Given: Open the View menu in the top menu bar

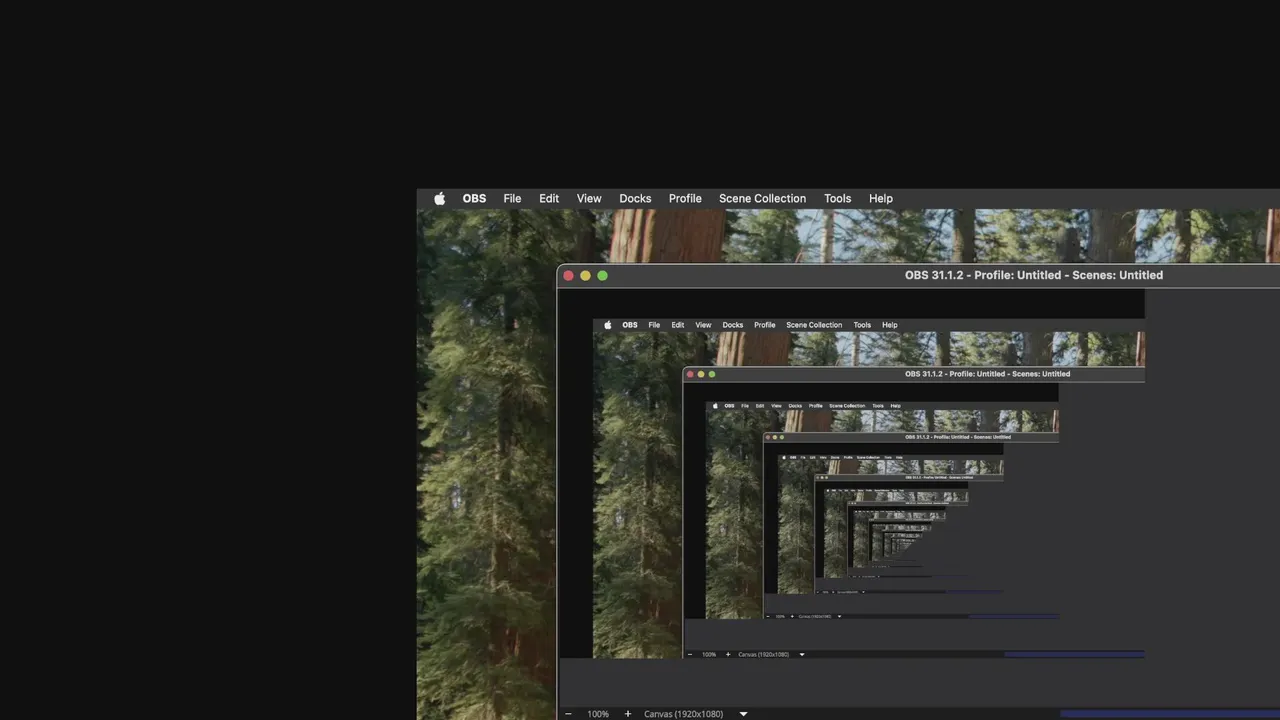Looking at the screenshot, I should click(589, 198).
